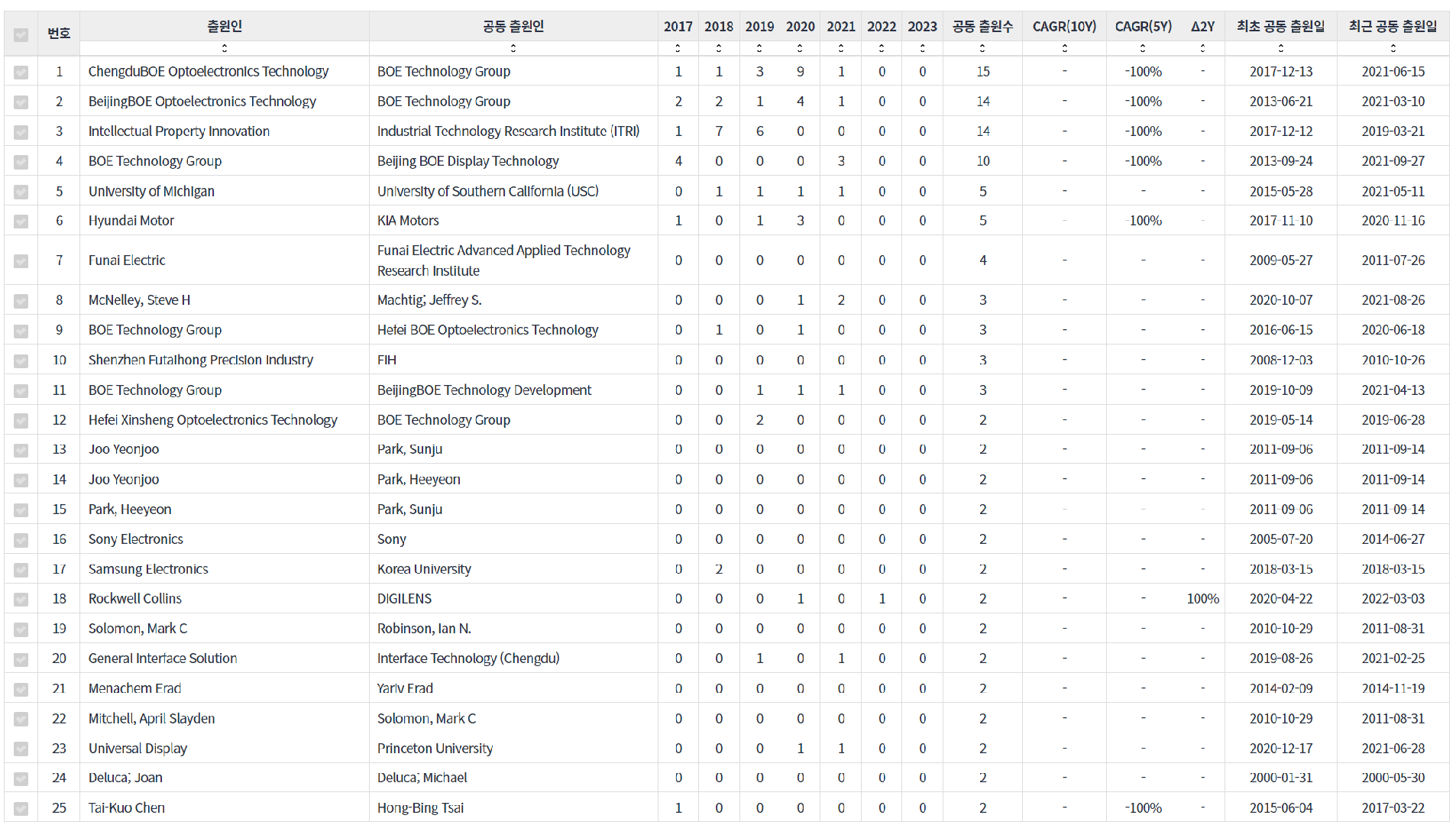1456x825 pixels.
Task: Select co-applicant Robinson, Ian N.
Action: (424, 629)
